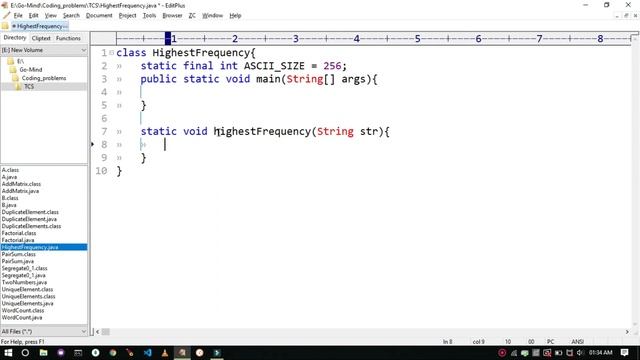The height and width of the screenshot is (360, 640).
Task: Click the column ruler above the editor
Action: pos(373,39)
